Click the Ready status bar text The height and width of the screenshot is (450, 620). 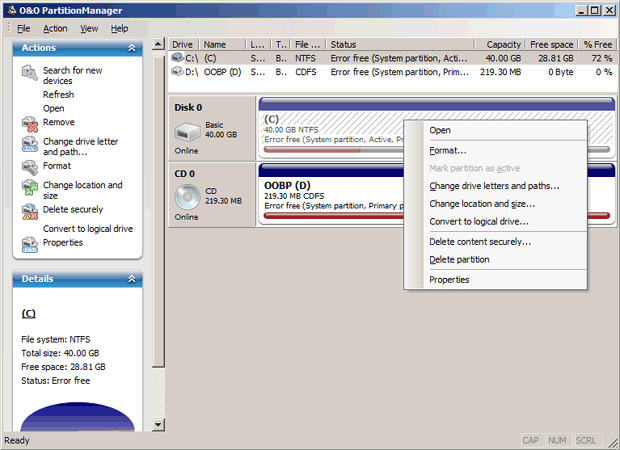pyautogui.click(x=17, y=440)
